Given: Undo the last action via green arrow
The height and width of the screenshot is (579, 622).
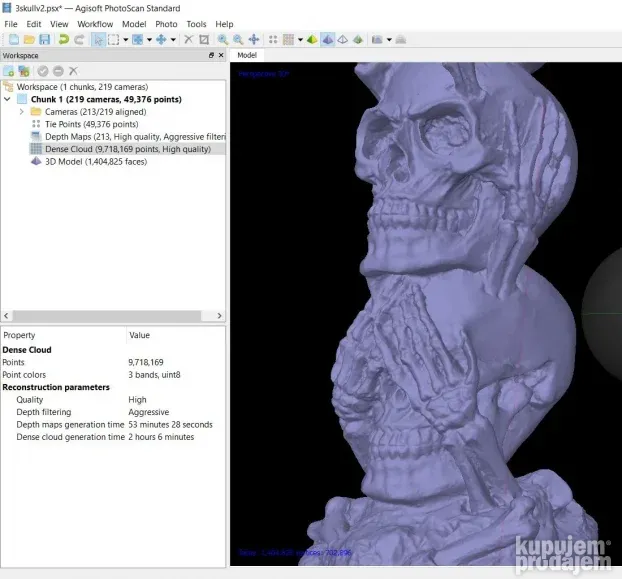Looking at the screenshot, I should [x=63, y=40].
